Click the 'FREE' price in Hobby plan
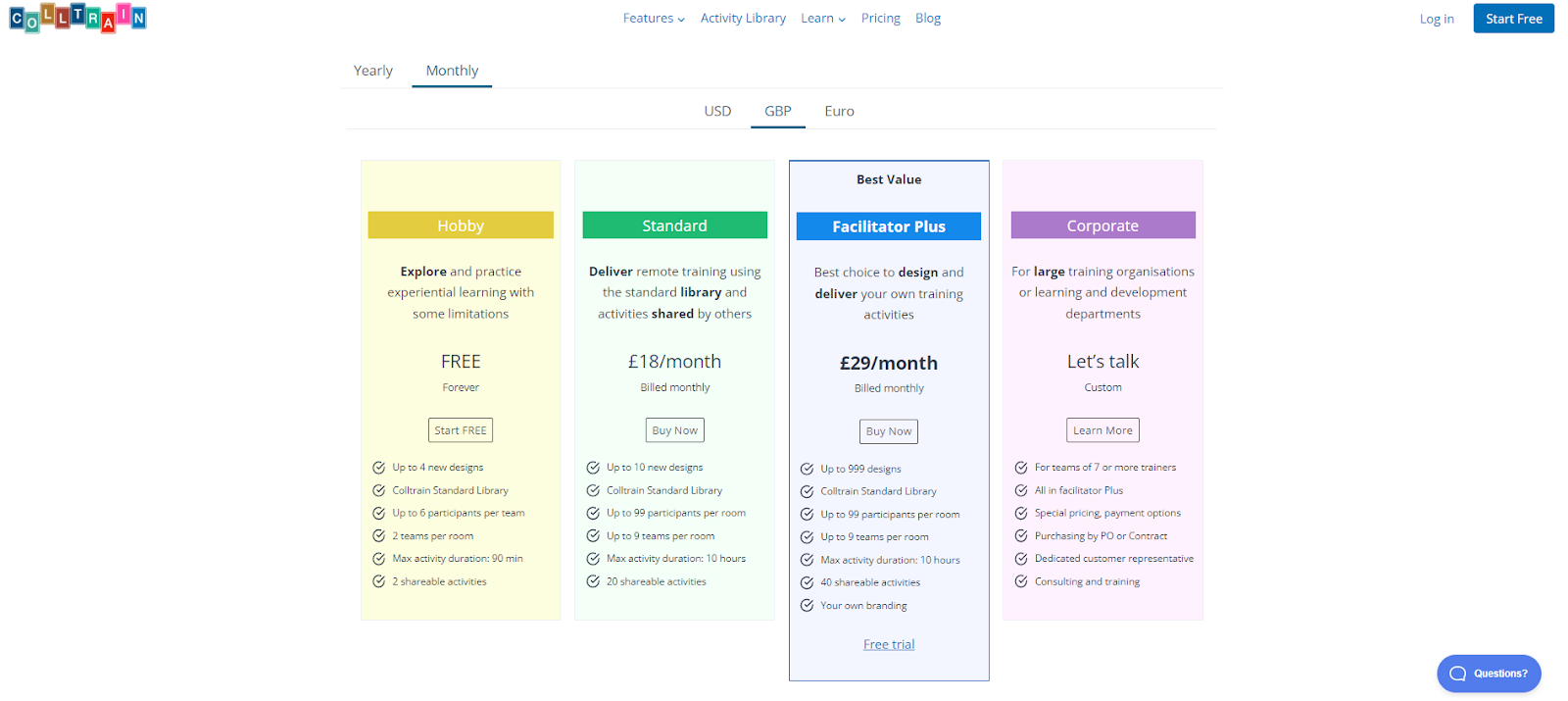The width and height of the screenshot is (1568, 701). pos(461,362)
